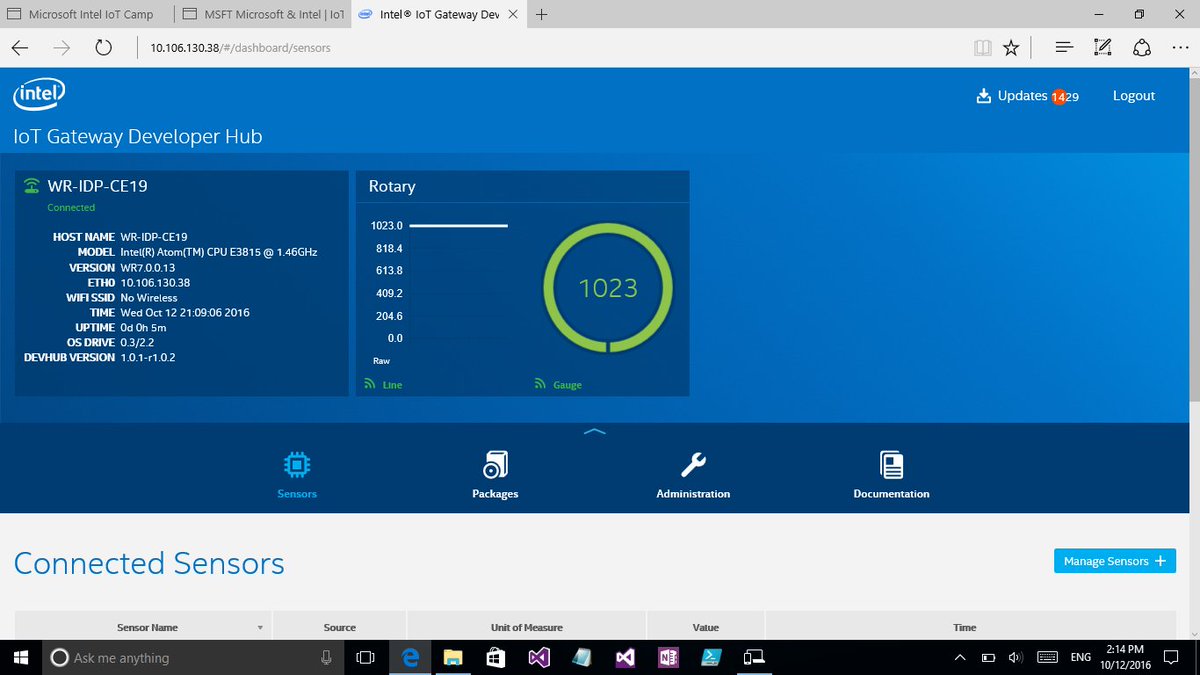Open touch keyboard from system tray

[x=1048, y=657]
